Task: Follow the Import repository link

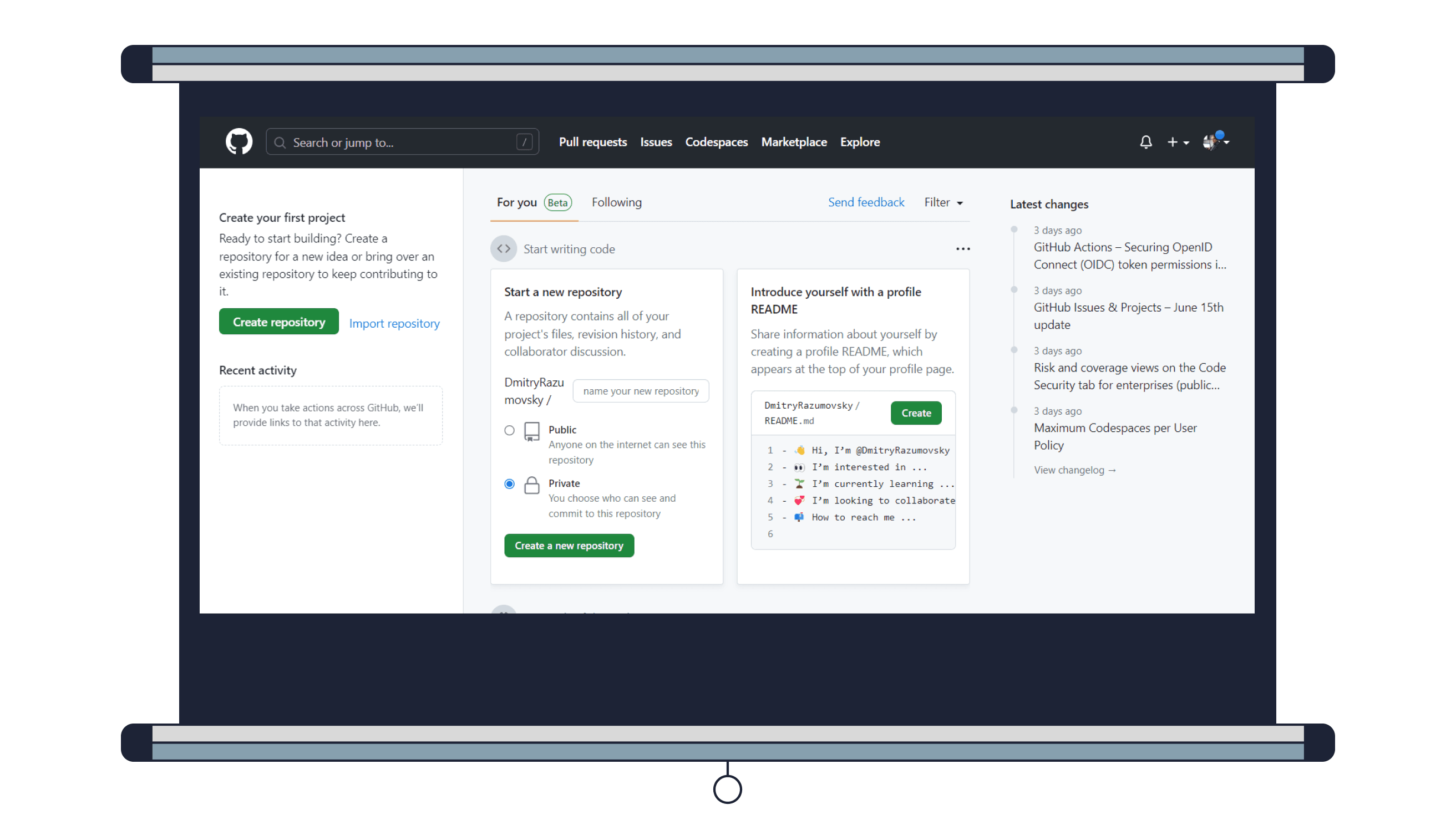Action: 394,324
